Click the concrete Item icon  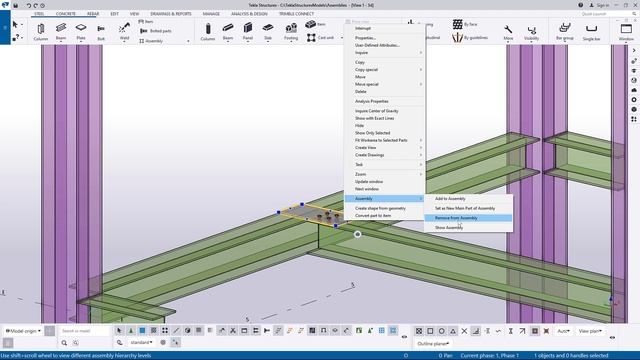coord(311,24)
